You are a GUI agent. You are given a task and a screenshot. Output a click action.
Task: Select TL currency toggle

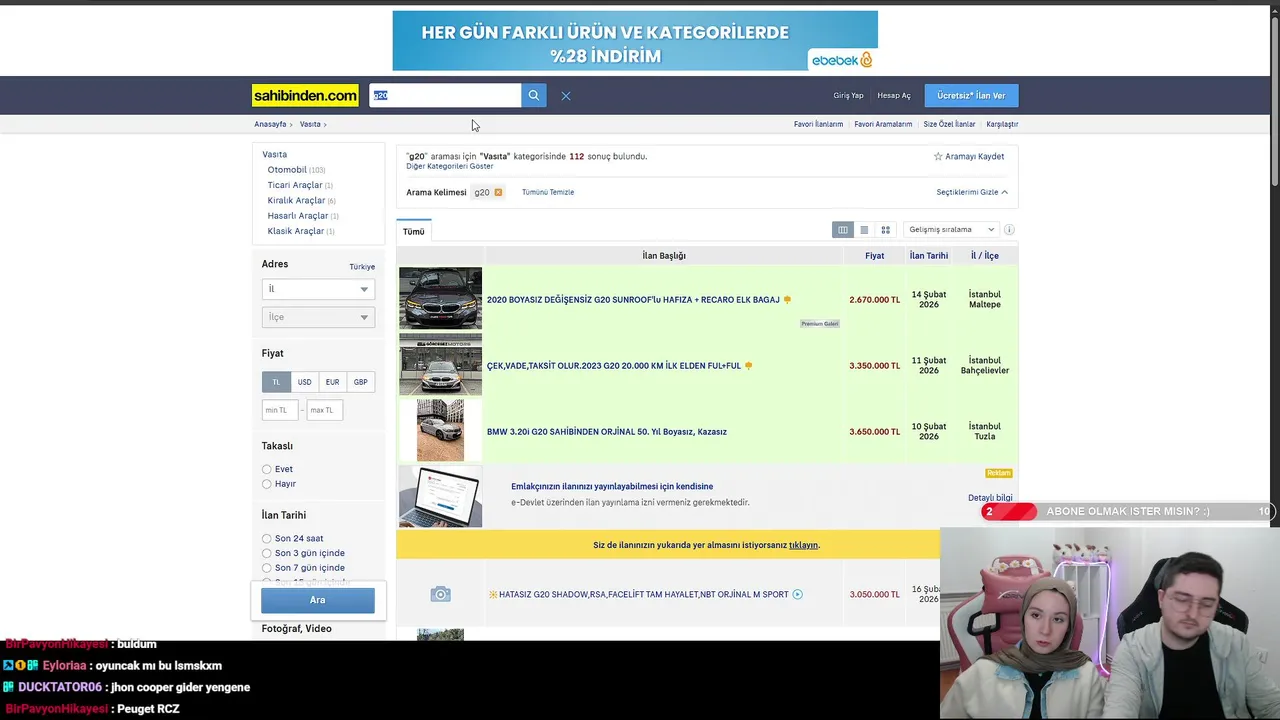276,382
